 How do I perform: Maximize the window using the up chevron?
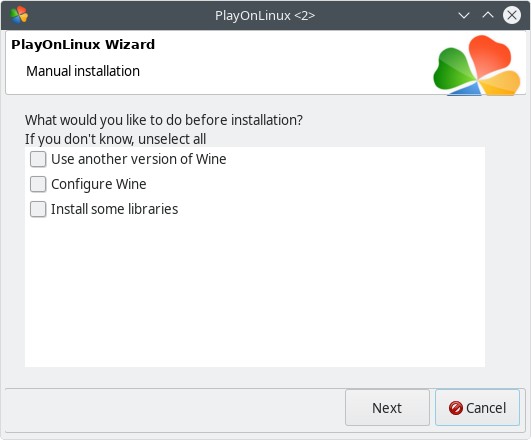click(488, 15)
